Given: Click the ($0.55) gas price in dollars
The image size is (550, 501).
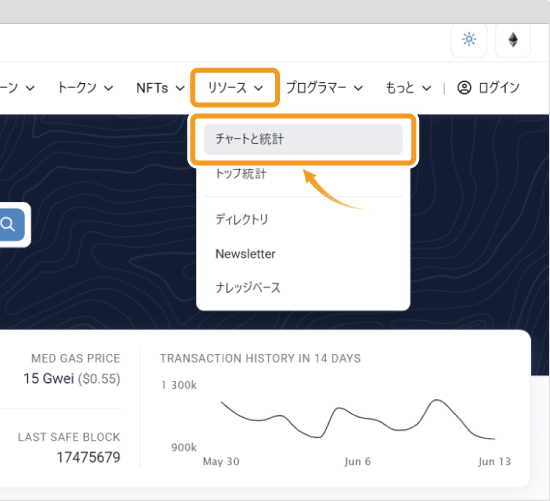Looking at the screenshot, I should click(x=99, y=379).
